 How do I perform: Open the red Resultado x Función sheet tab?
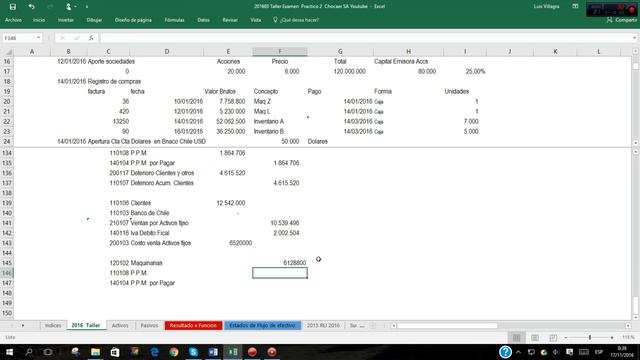point(193,325)
